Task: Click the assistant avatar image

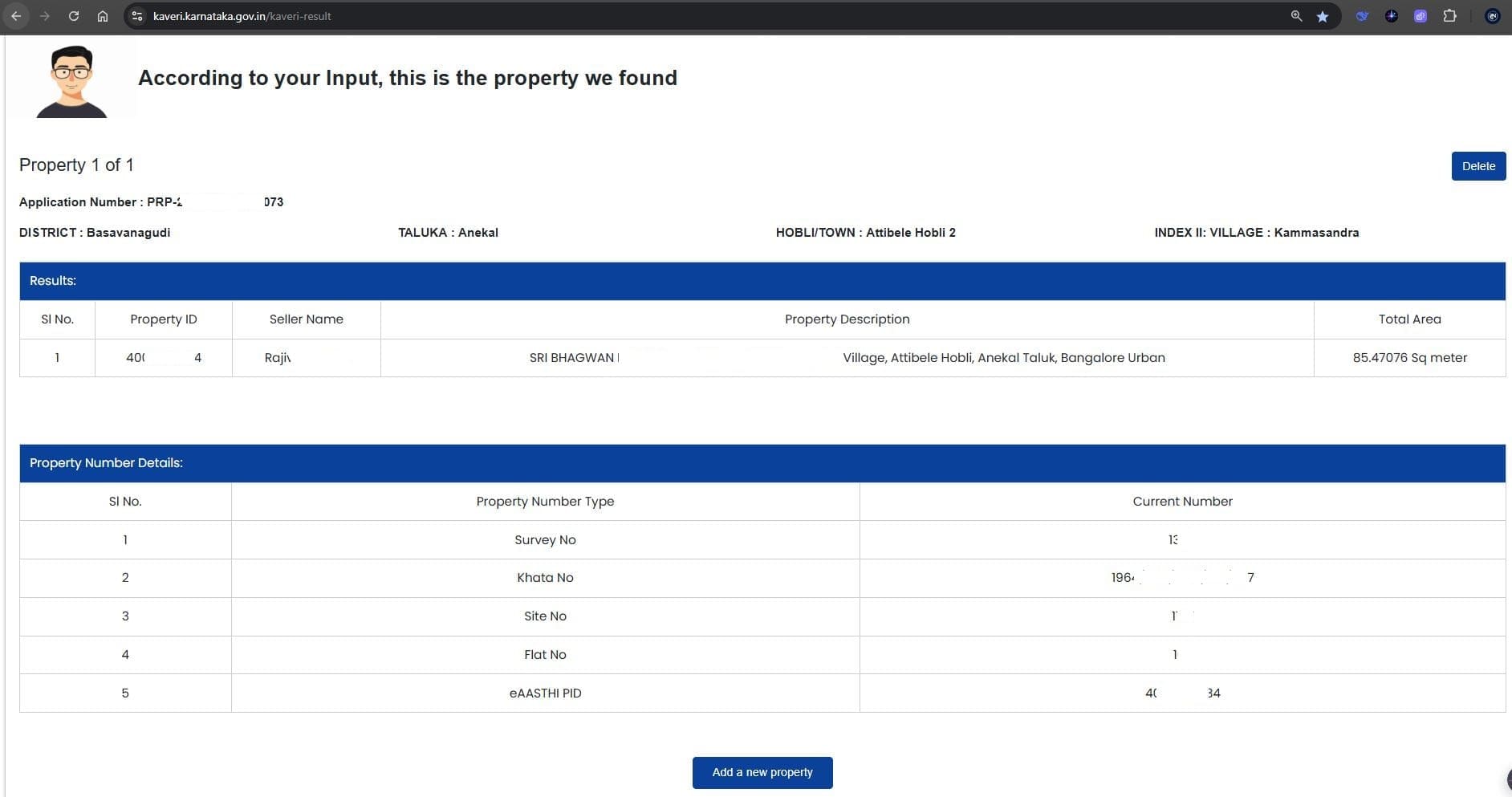Action: 72,81
